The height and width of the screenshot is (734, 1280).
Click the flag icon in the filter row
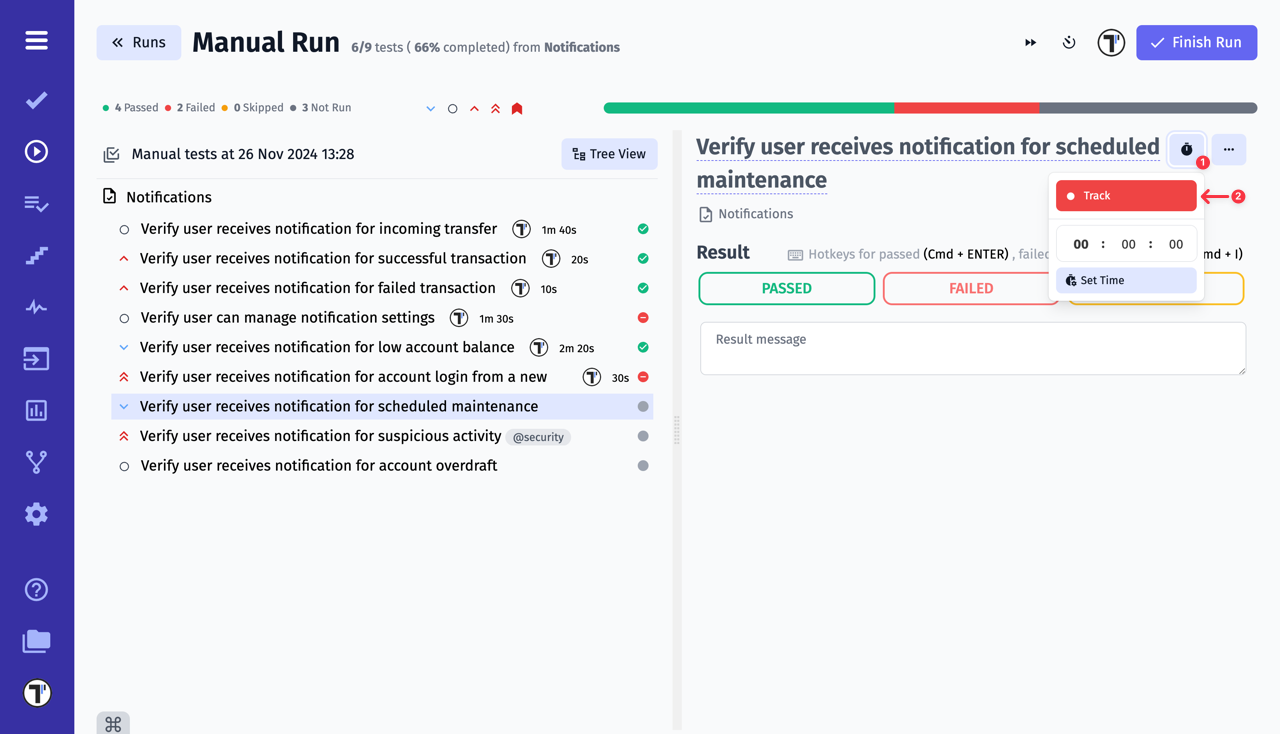coord(517,107)
